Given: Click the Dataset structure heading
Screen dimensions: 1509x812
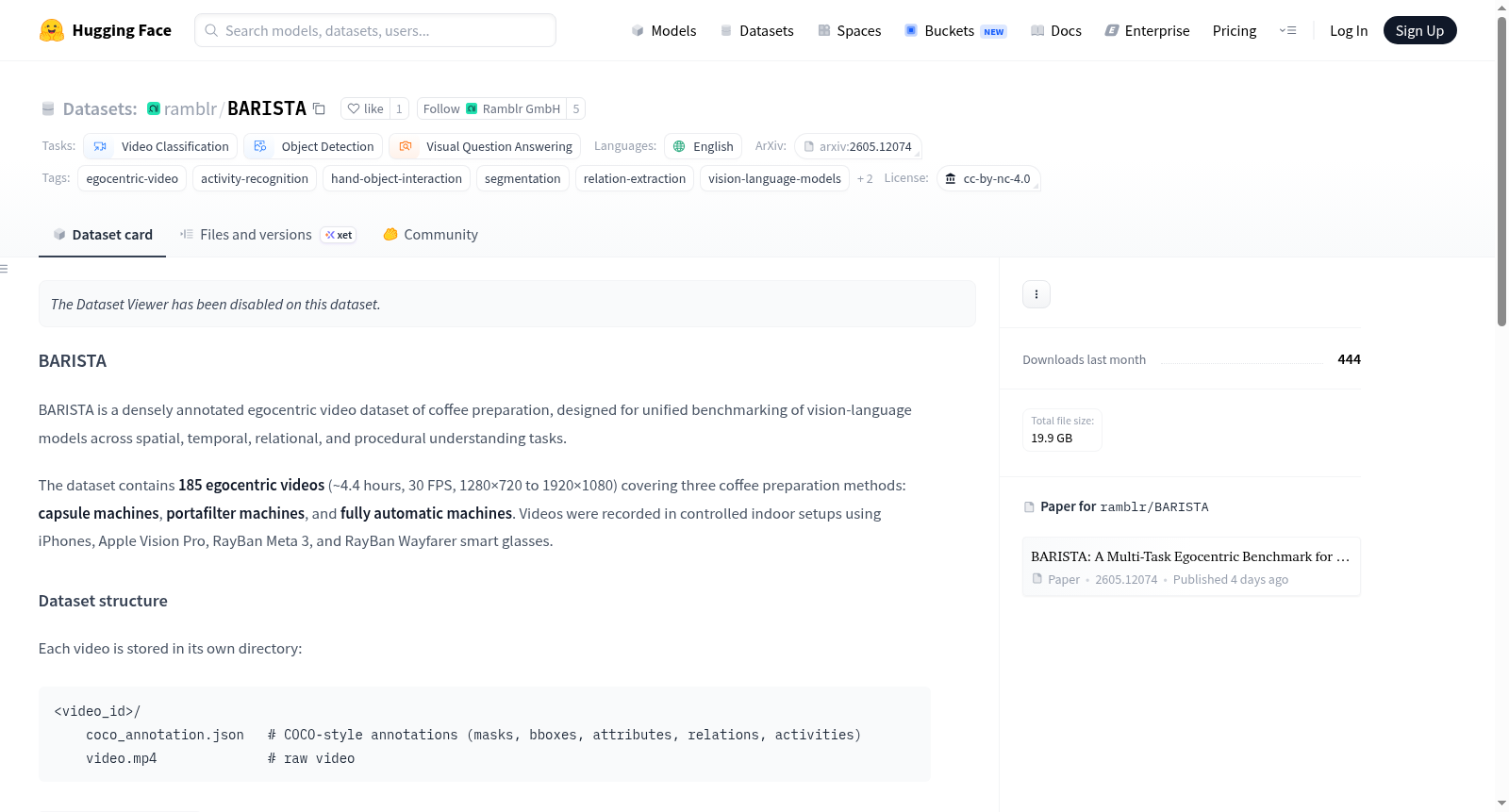Looking at the screenshot, I should click(103, 601).
